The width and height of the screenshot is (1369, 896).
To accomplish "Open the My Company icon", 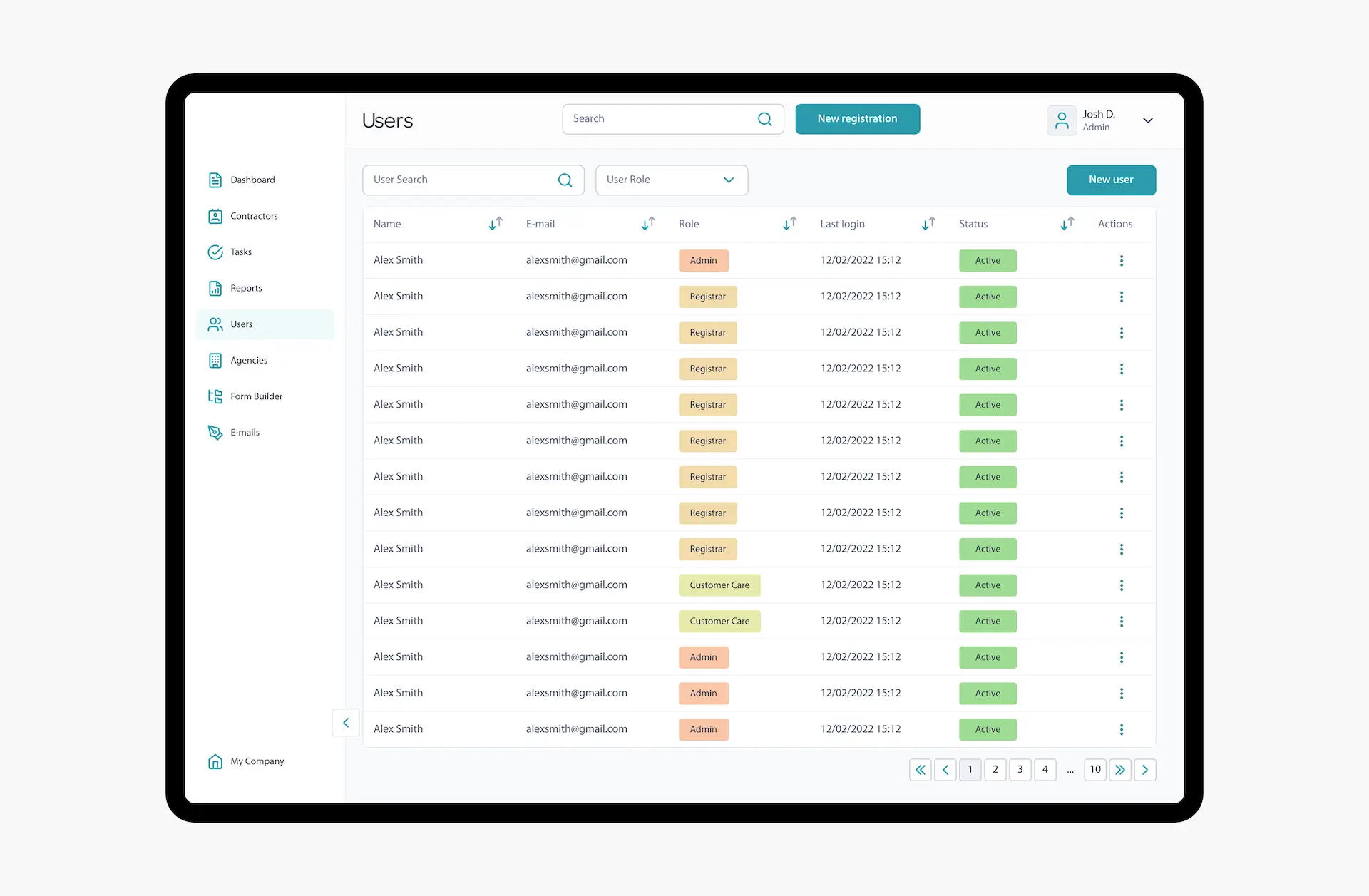I will click(x=215, y=761).
